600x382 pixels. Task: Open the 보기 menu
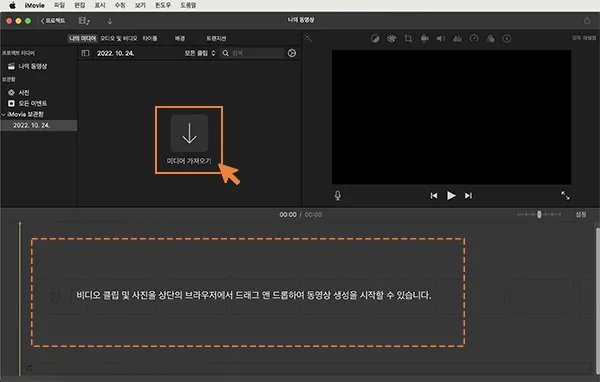[x=140, y=5]
